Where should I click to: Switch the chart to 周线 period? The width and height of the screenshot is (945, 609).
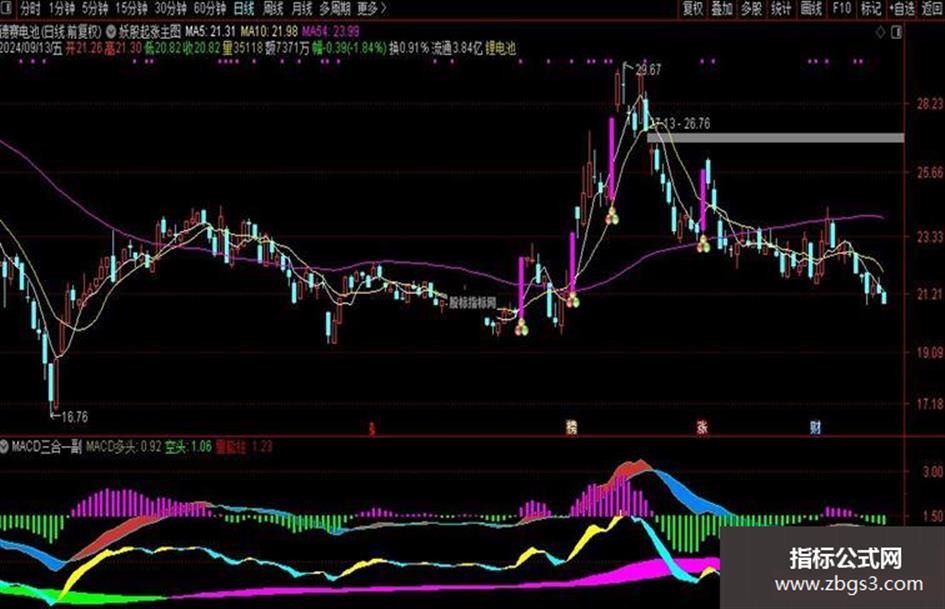click(272, 8)
